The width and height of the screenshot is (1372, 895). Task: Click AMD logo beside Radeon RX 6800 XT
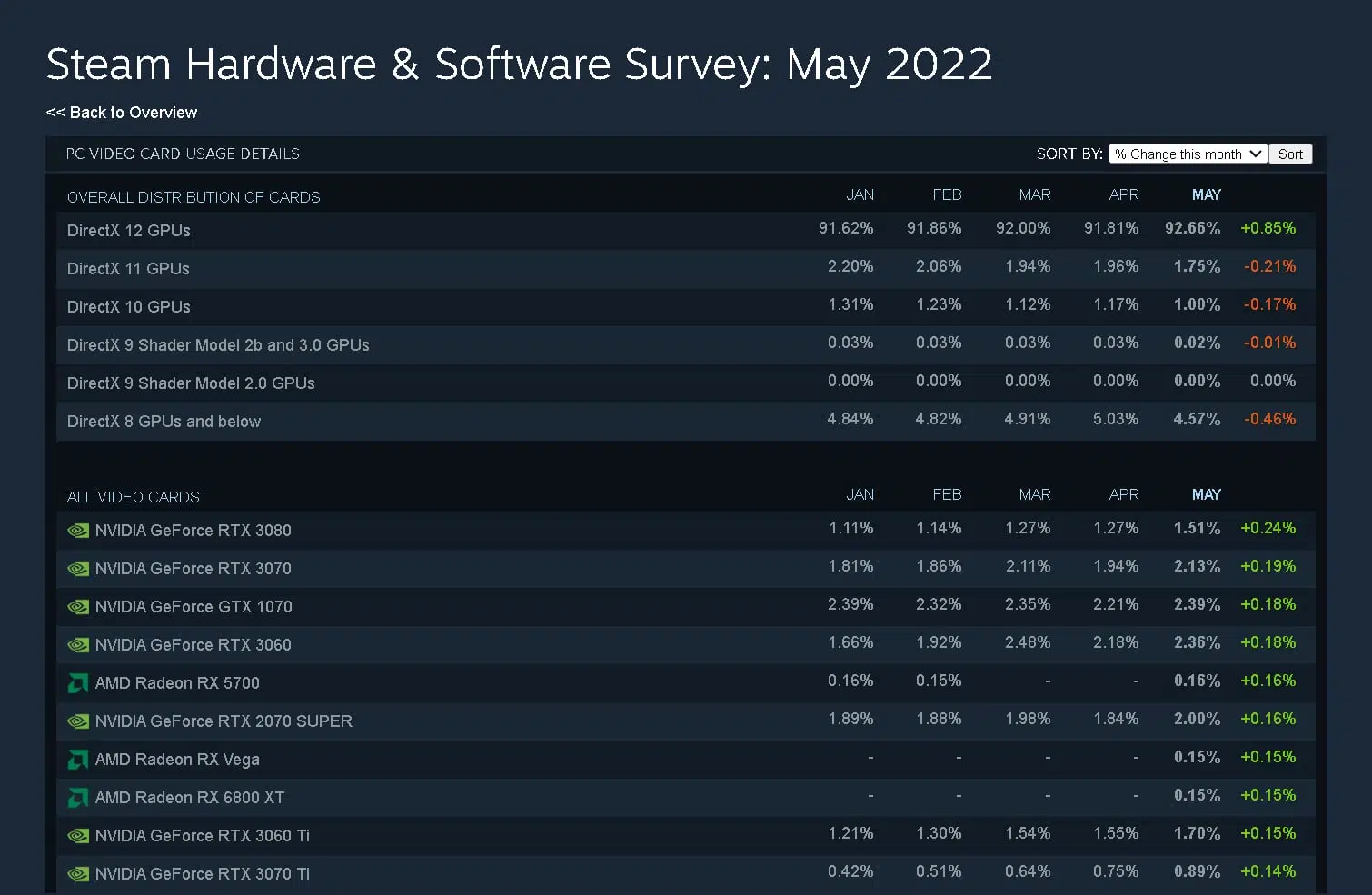(x=78, y=798)
